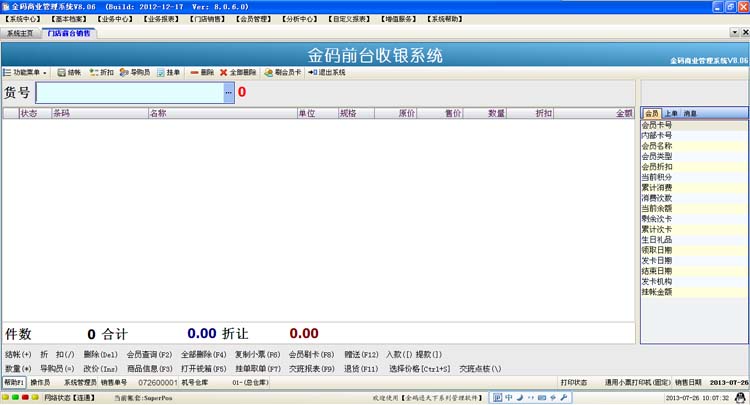Click the 交班报表(F9) shortcut button
Screen dimensions: 750x405
click(x=311, y=369)
